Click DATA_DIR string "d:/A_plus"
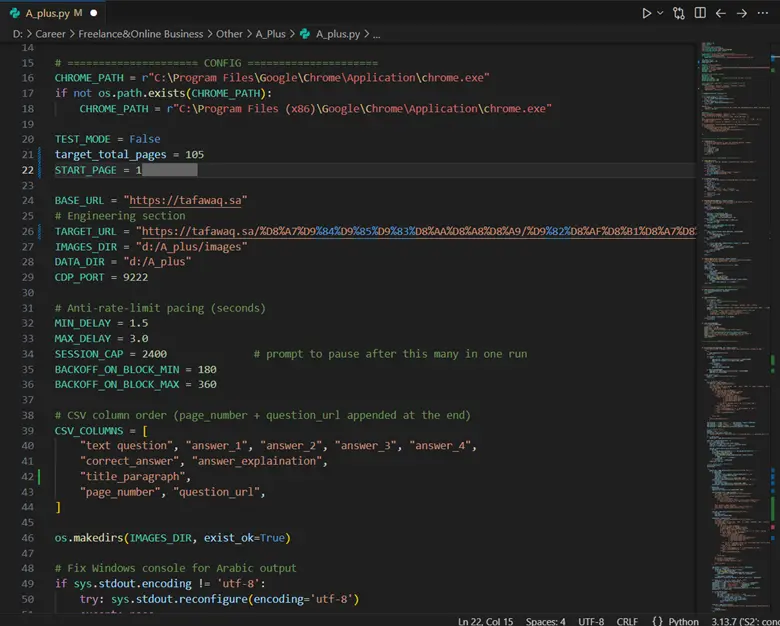The height and width of the screenshot is (626, 780). [x=157, y=262]
